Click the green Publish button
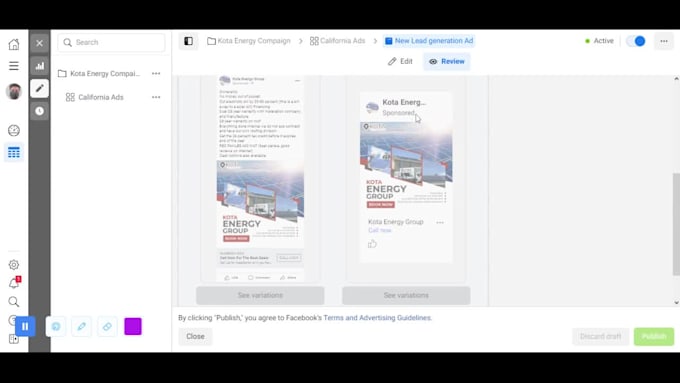 click(x=654, y=337)
